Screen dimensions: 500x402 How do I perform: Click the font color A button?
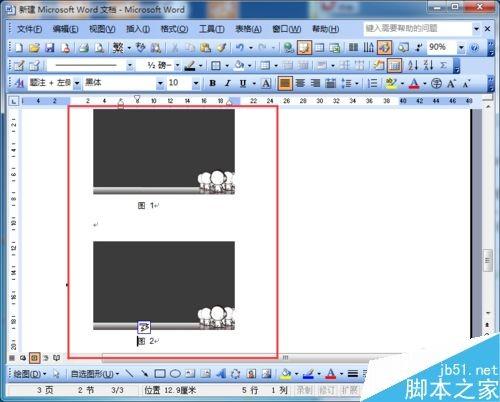414,83
